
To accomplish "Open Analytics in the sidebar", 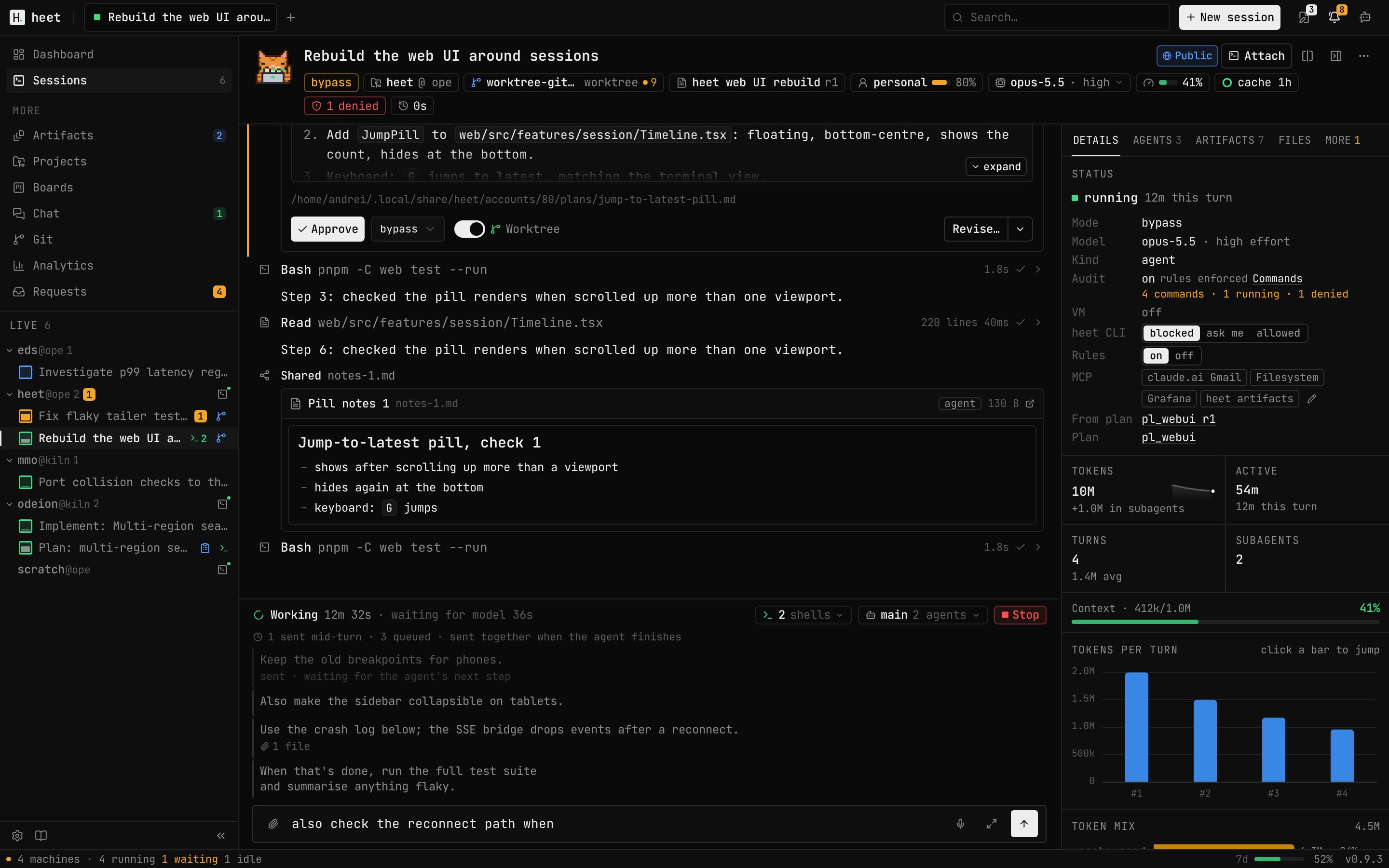I will [119, 266].
